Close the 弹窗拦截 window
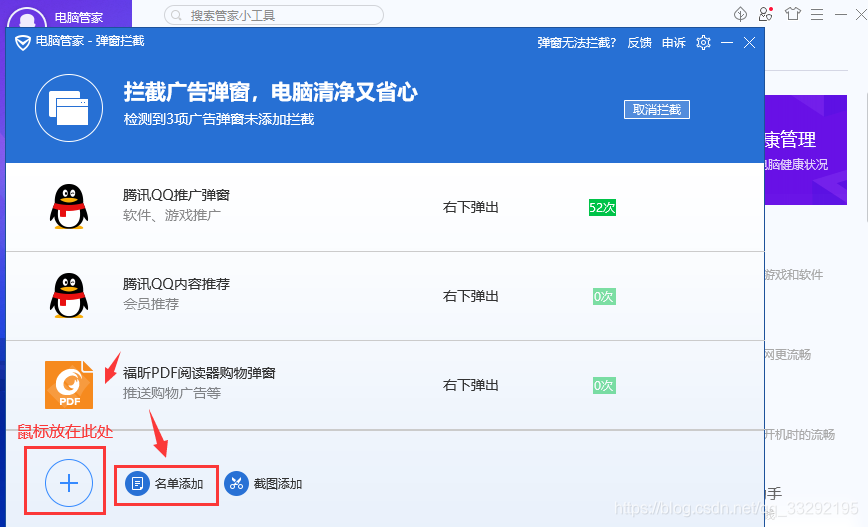Screen dimensions: 868x527 [x=750, y=43]
